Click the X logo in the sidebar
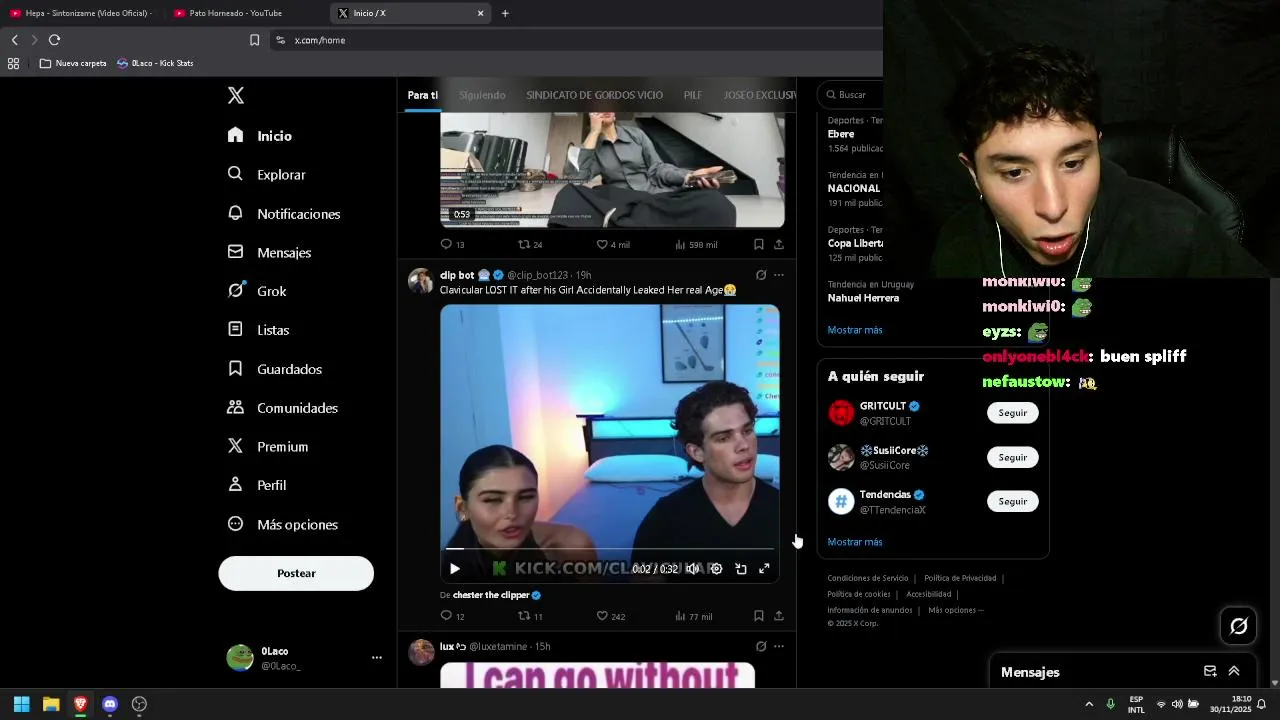Screen dimensions: 1280x720 236,96
